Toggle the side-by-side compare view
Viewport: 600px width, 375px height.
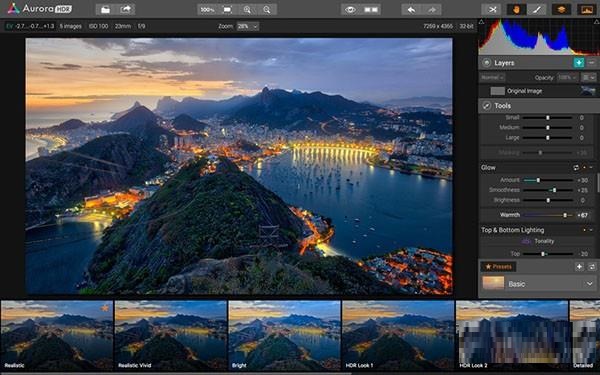[371, 10]
